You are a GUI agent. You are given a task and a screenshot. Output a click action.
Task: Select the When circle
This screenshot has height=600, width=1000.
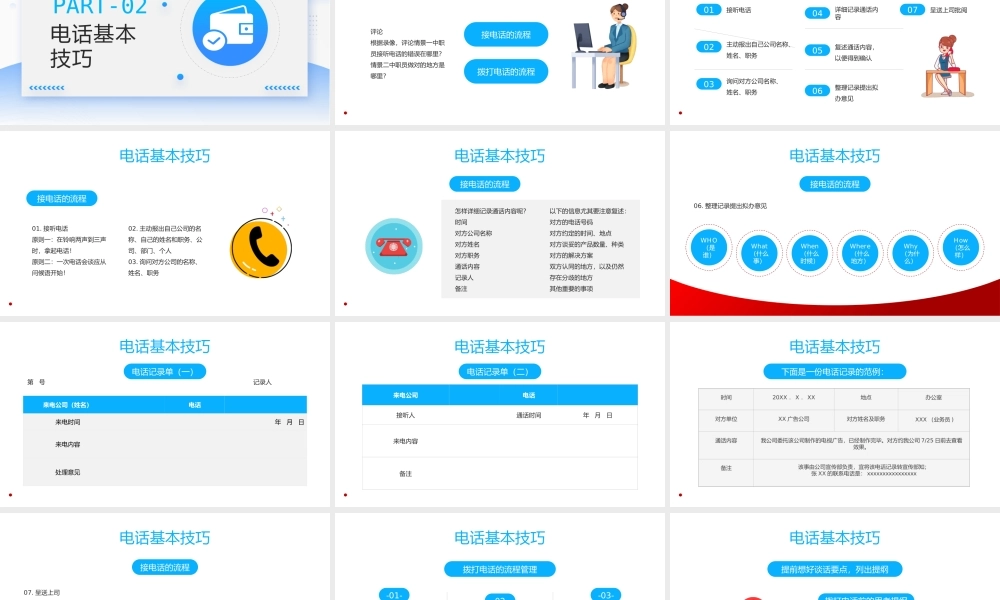[x=809, y=253]
